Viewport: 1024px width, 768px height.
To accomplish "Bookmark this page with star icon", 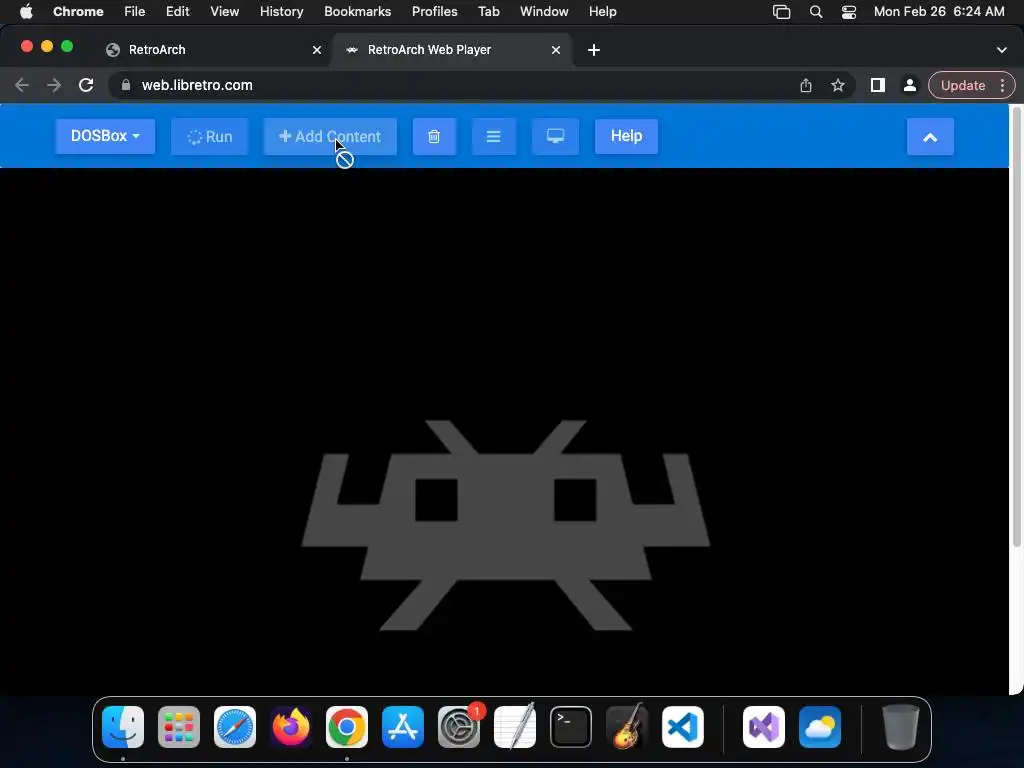I will tap(838, 85).
